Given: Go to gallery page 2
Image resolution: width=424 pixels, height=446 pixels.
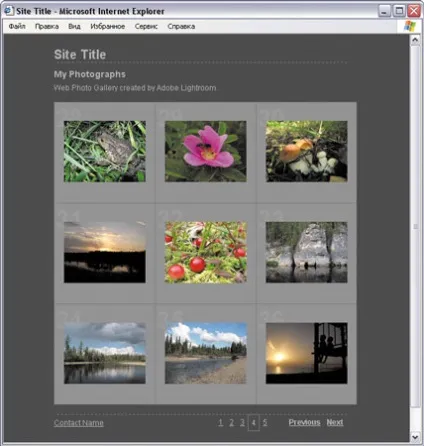Looking at the screenshot, I should [232, 423].
